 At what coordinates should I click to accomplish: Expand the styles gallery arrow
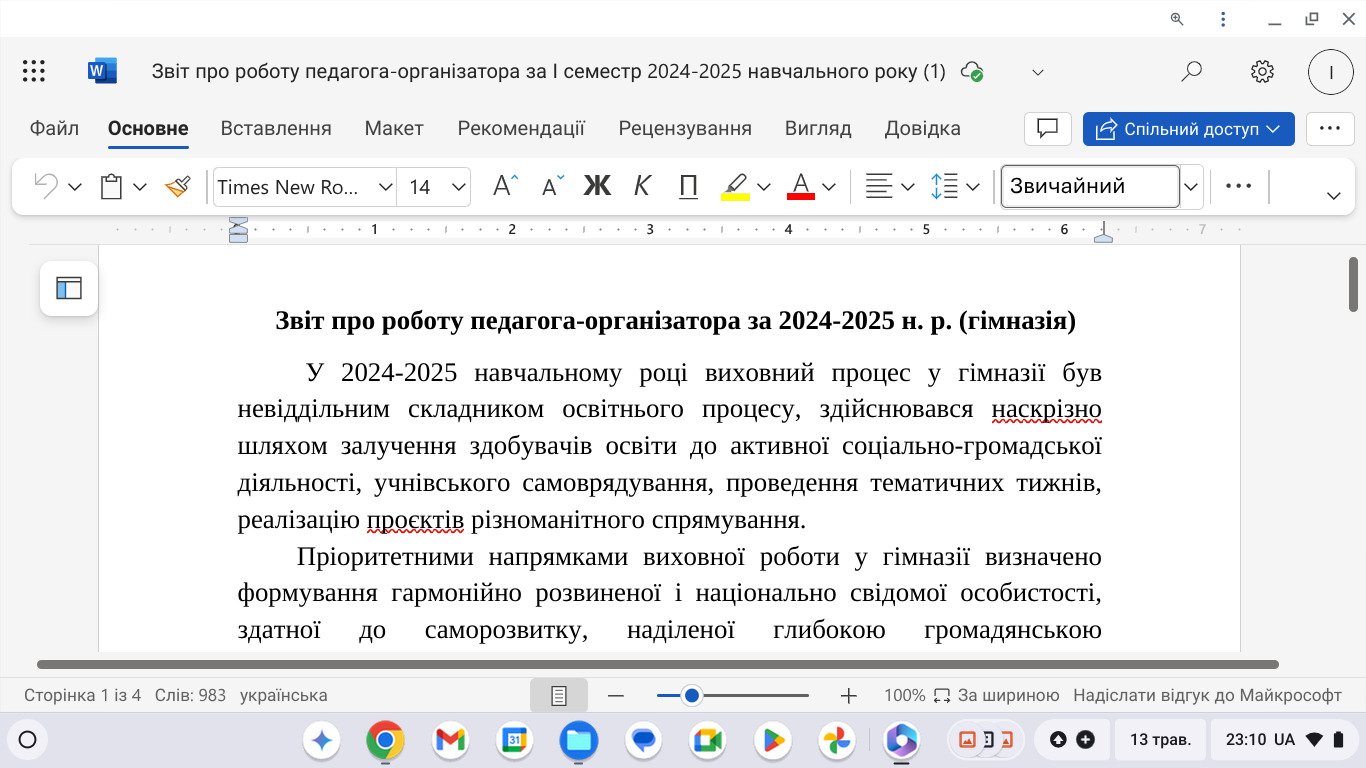[x=1191, y=187]
